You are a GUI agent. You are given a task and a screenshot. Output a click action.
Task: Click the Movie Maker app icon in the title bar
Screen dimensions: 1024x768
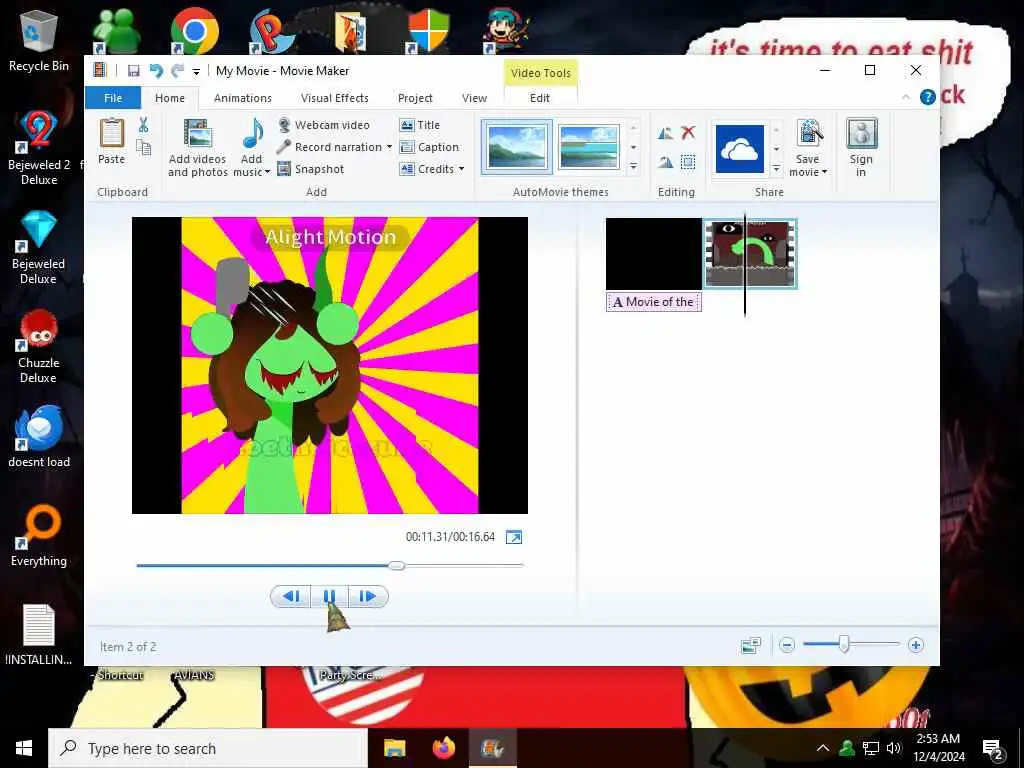click(x=100, y=70)
